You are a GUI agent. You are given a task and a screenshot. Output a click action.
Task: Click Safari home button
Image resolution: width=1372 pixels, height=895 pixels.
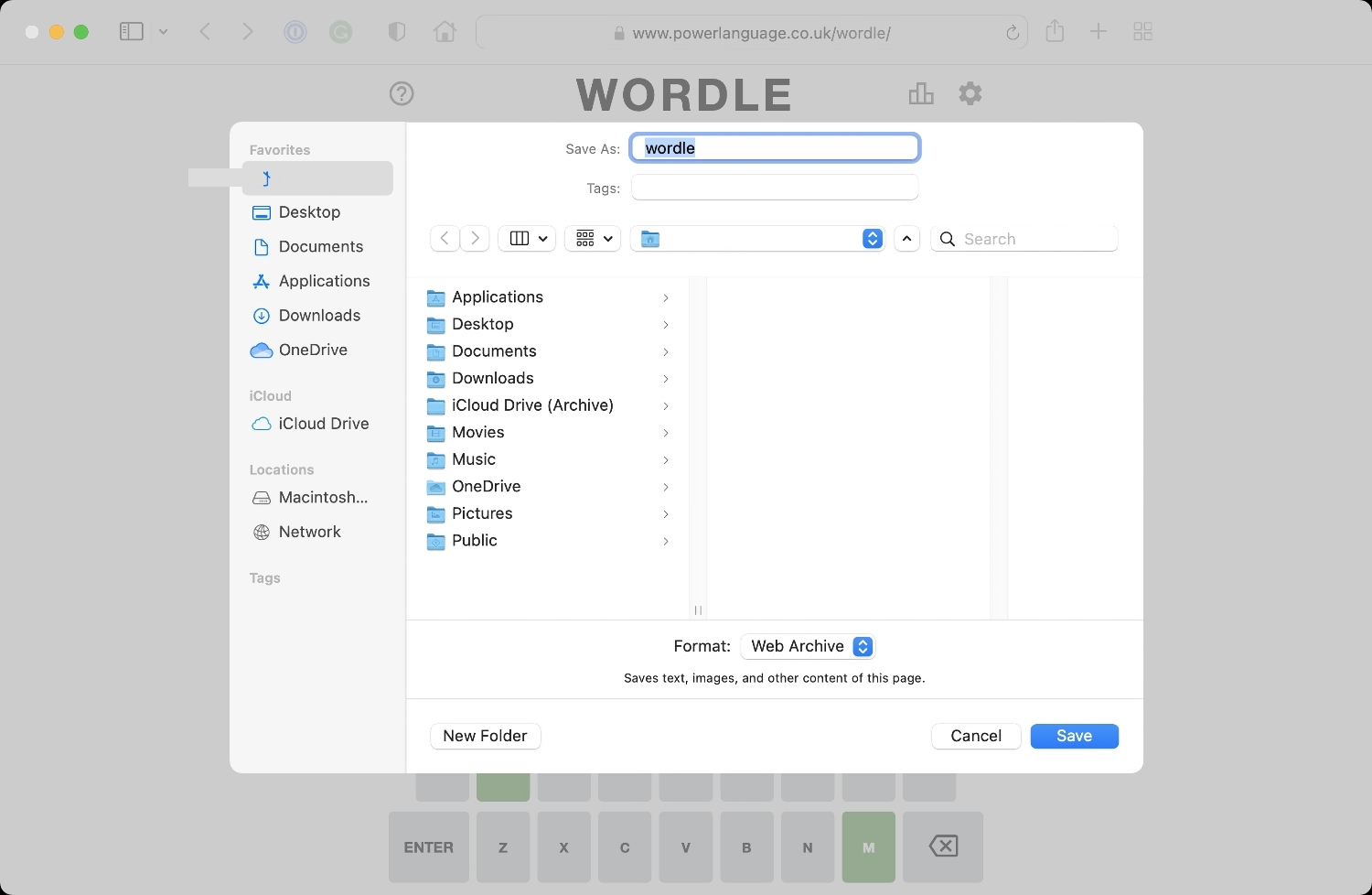pos(445,32)
